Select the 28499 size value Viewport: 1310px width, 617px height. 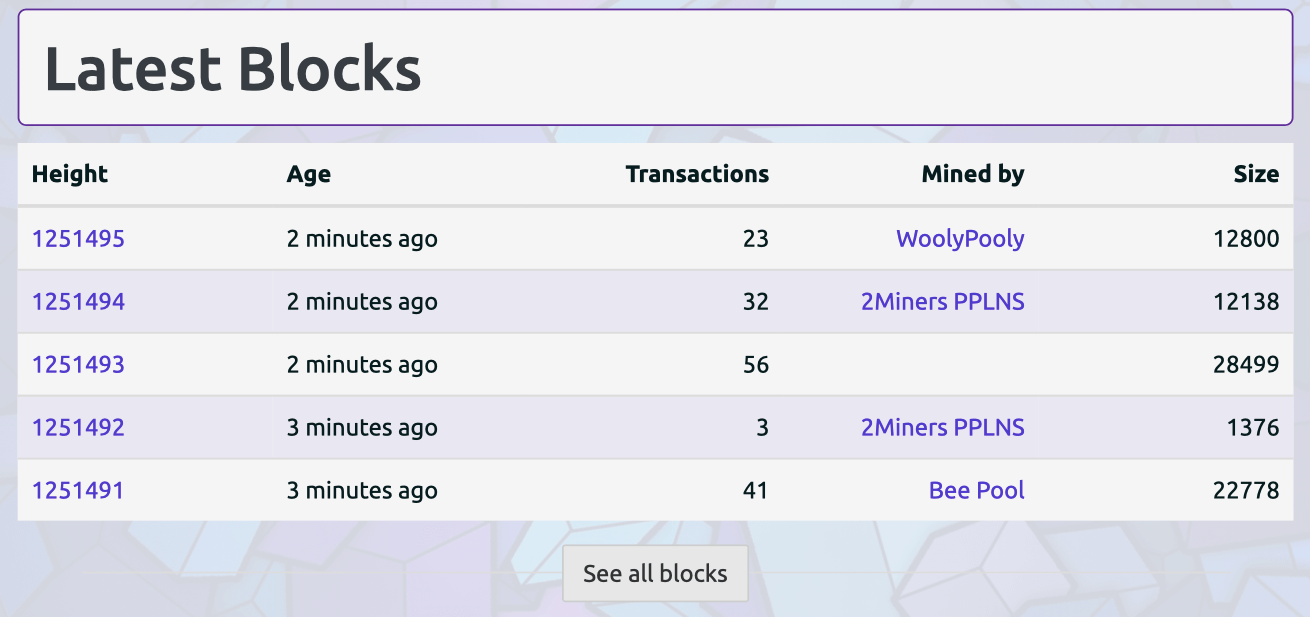1246,364
